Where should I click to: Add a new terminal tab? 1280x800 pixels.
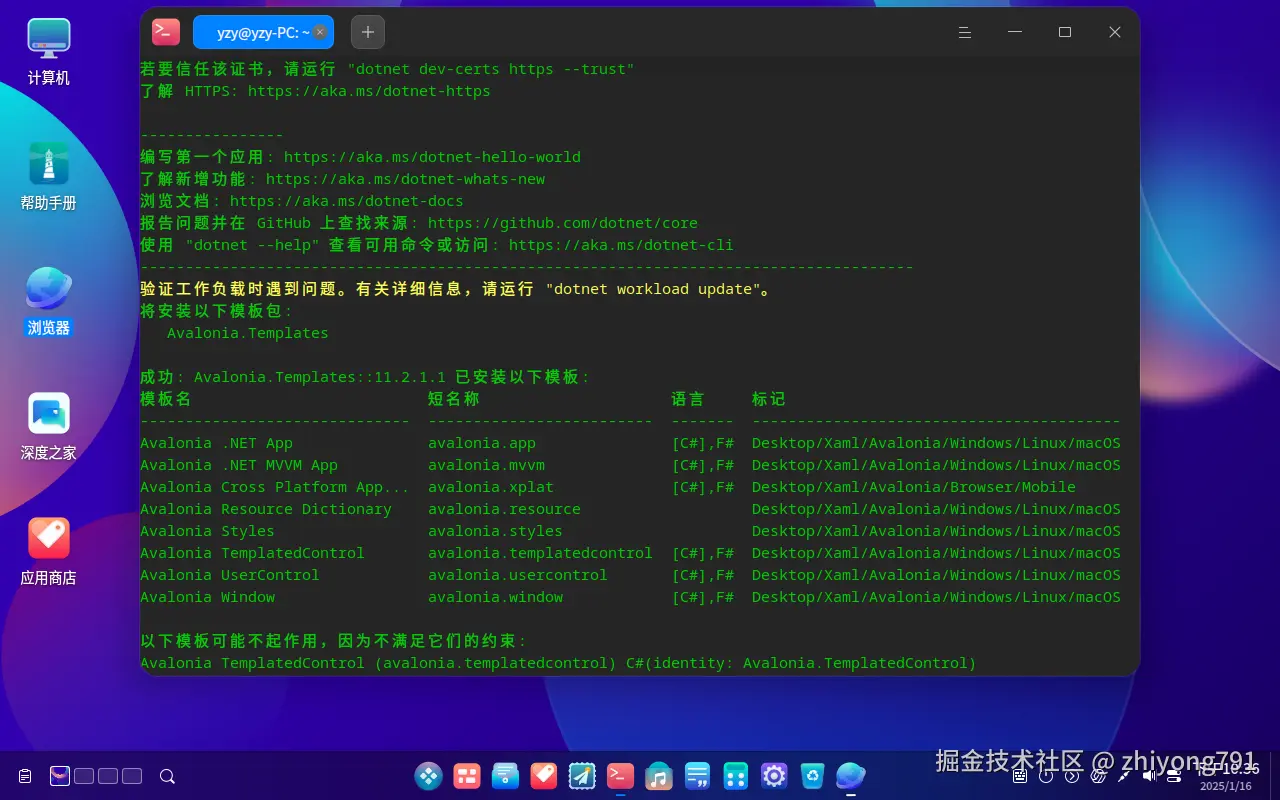[368, 32]
